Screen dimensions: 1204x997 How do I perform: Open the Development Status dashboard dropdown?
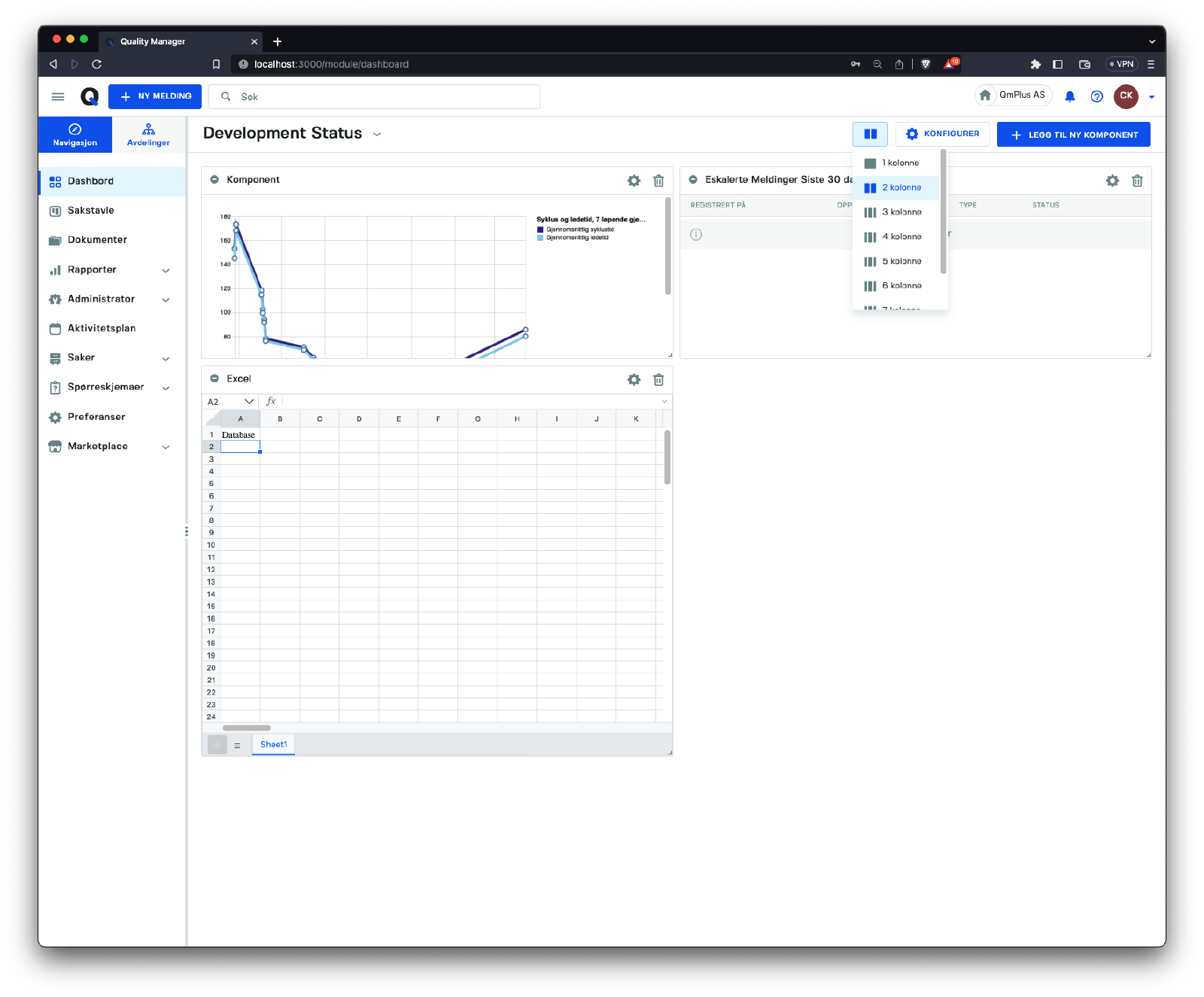coord(377,134)
